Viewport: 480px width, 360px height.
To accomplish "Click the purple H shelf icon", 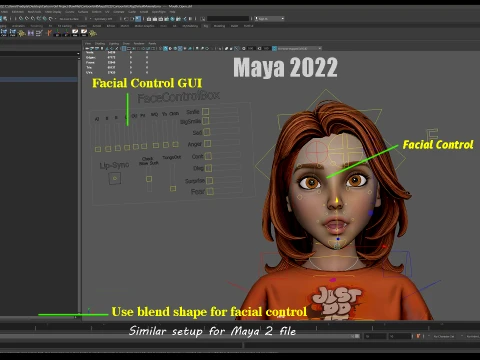I will [30, 33].
